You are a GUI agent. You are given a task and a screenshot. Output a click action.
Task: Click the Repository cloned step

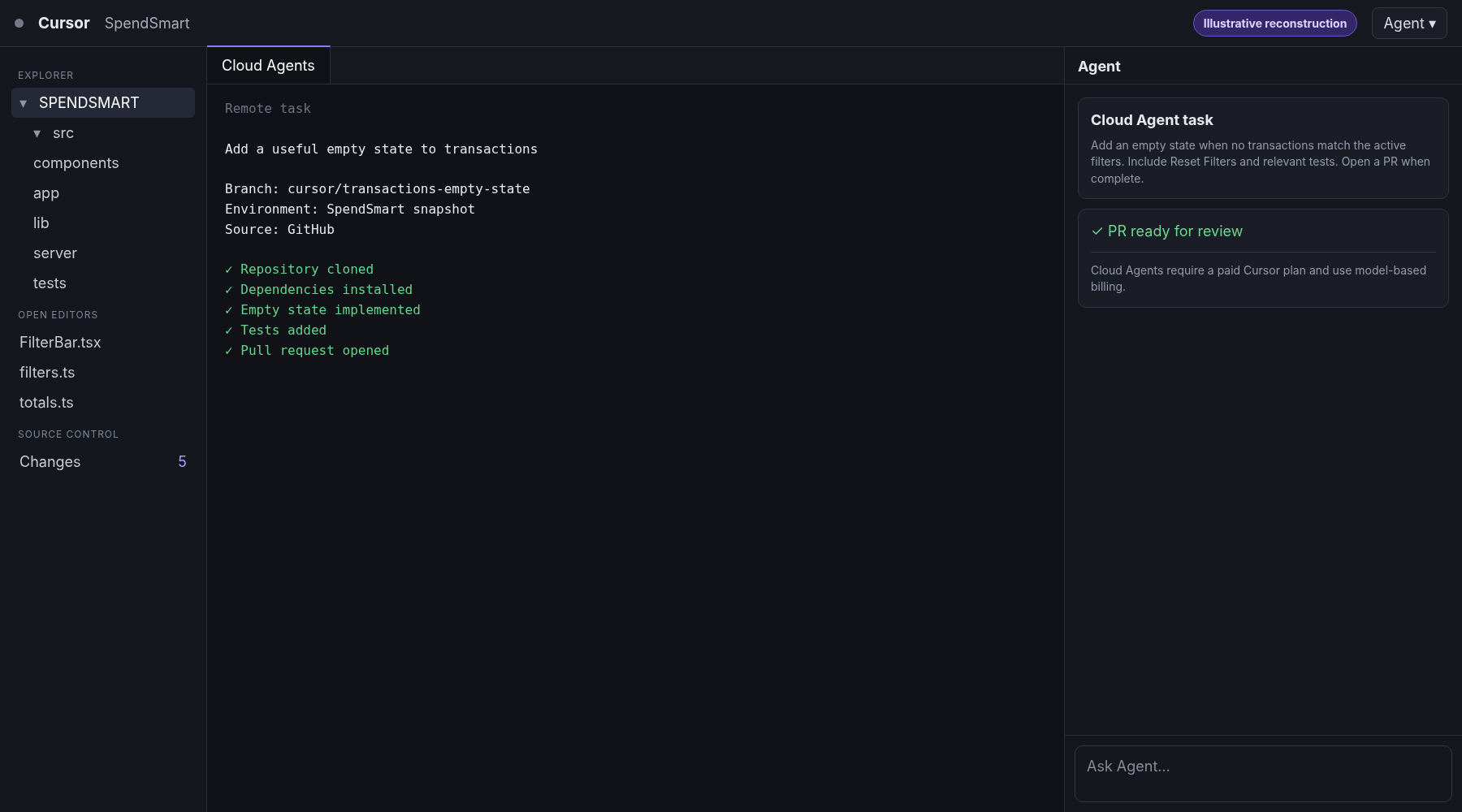299,270
